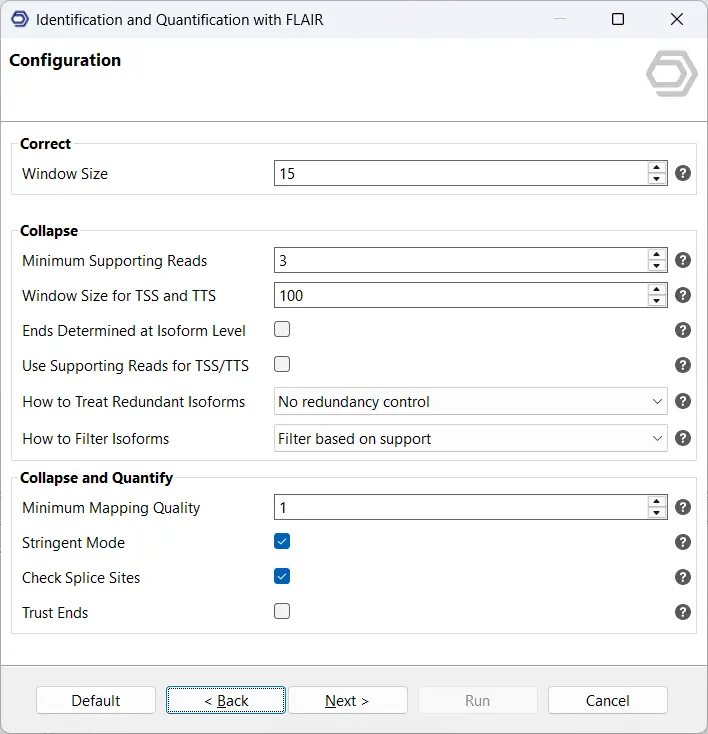
Task: Show help for Ends Determined at Isoform Level
Action: [x=683, y=330]
